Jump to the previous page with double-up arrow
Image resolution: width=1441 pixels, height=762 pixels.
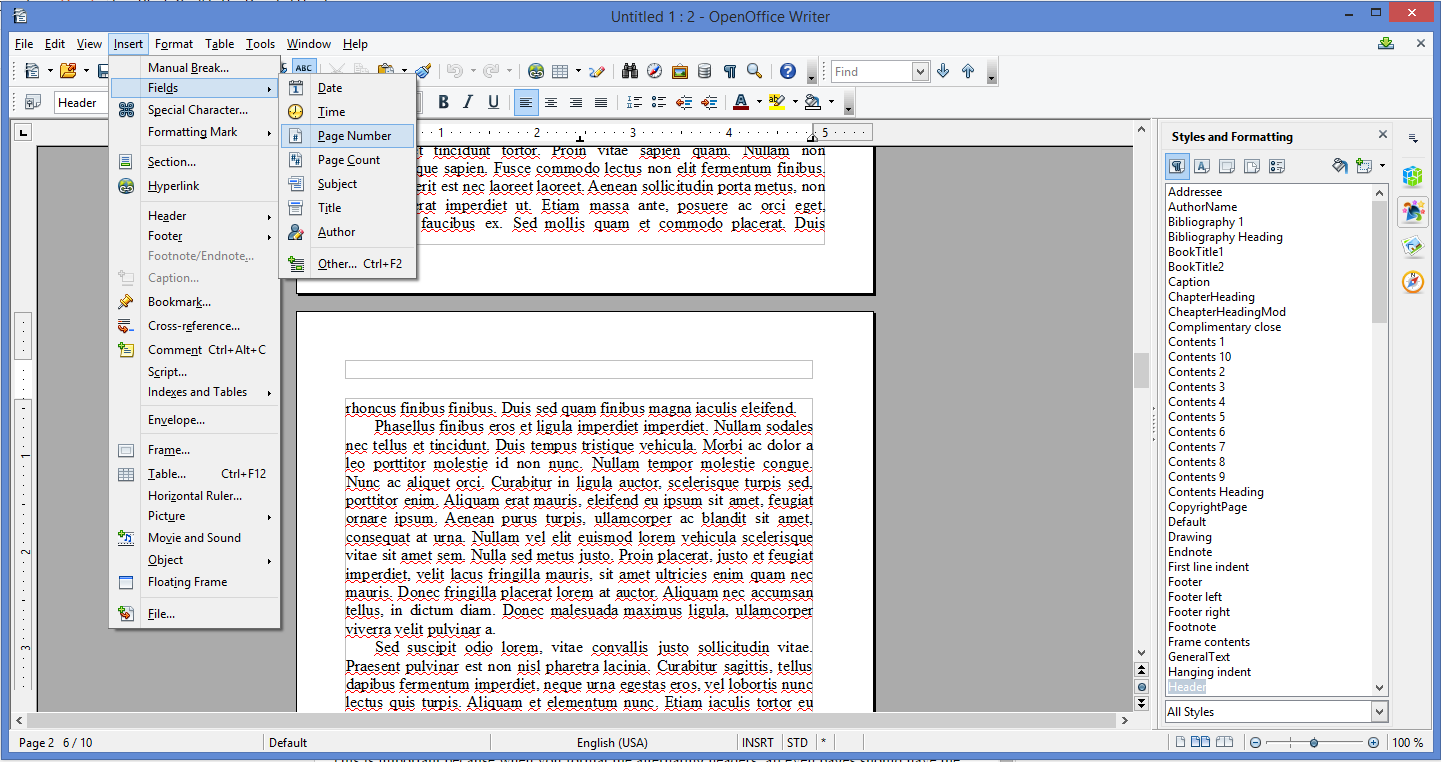tap(1141, 670)
